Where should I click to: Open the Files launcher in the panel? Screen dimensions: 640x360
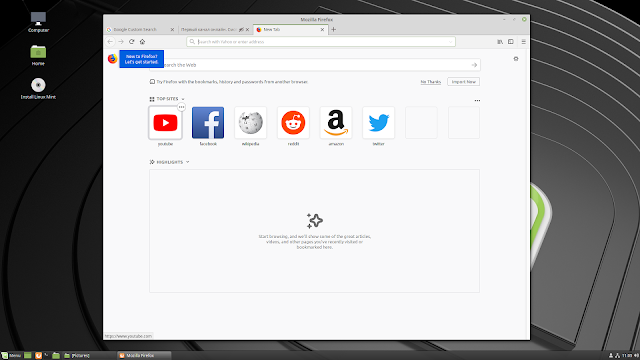click(56, 356)
